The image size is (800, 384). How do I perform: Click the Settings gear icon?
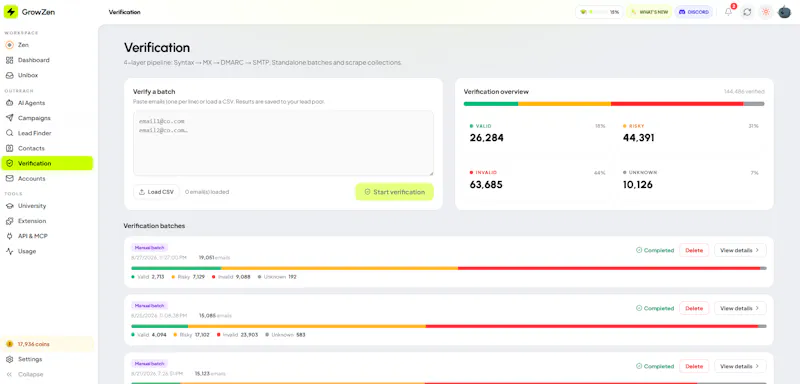(9, 360)
